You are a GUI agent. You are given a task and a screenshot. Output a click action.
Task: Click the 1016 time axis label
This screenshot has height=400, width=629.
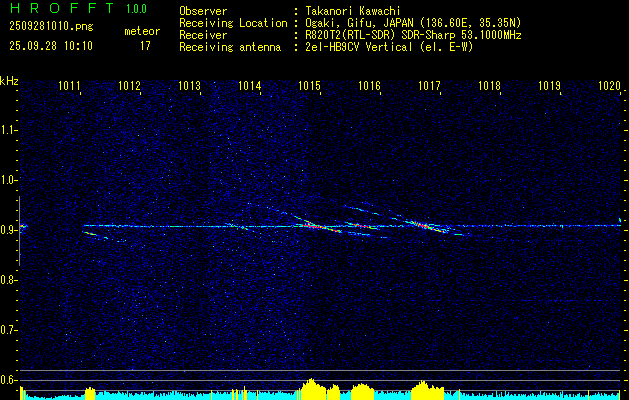[x=369, y=85]
